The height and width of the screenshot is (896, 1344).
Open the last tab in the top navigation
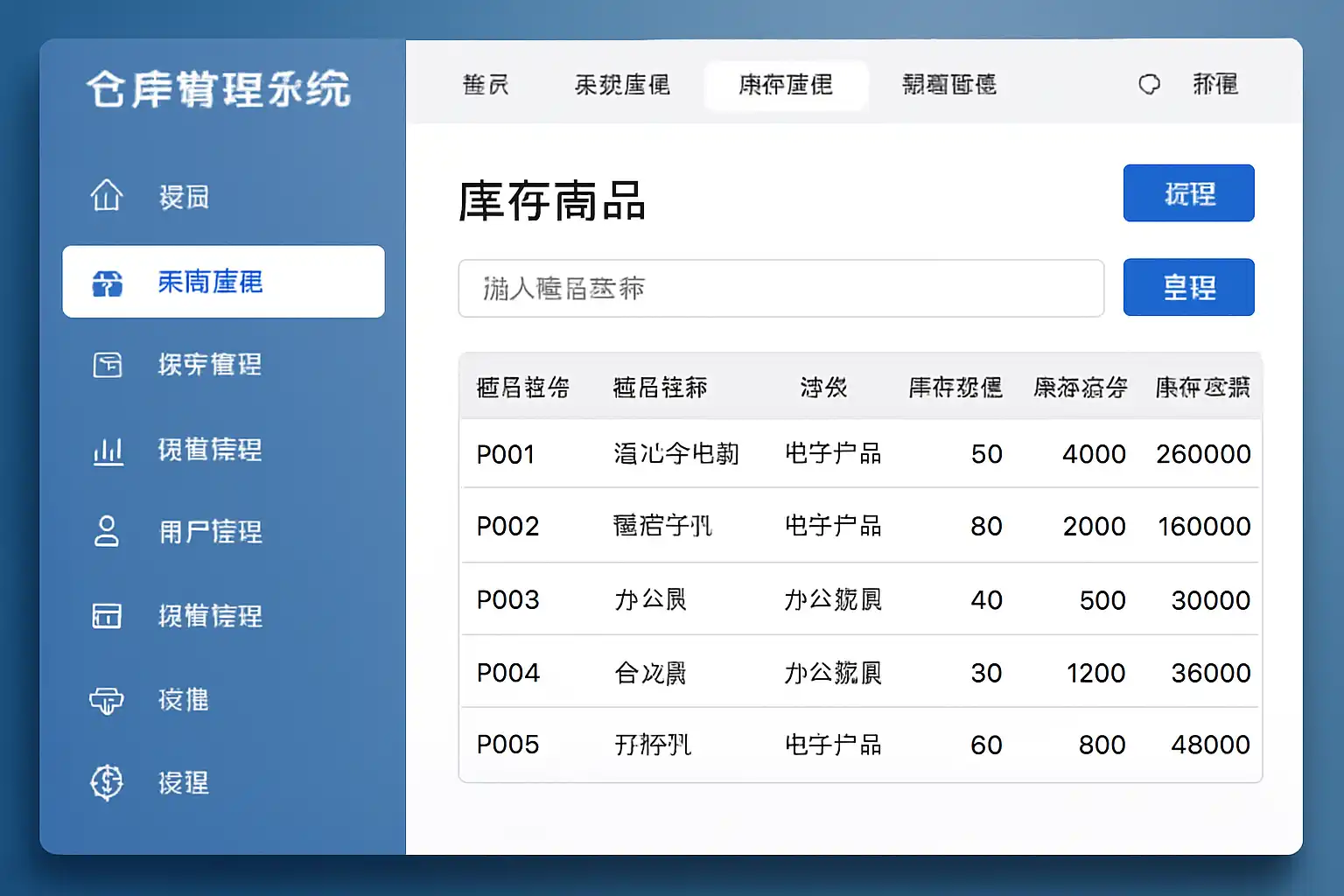pos(949,85)
